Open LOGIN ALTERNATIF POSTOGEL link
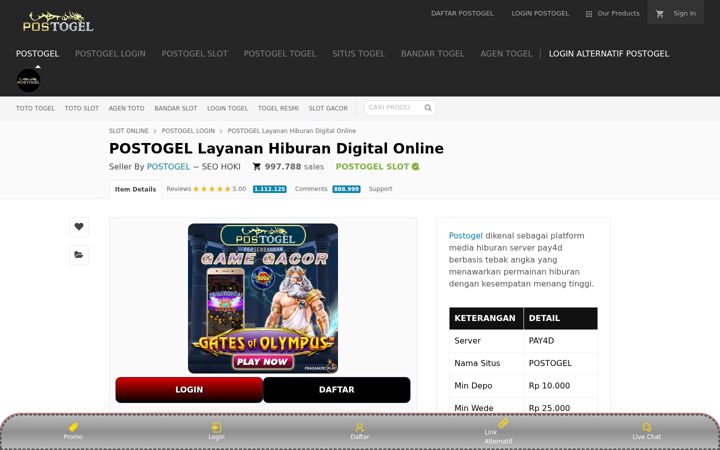This screenshot has width=720, height=450. pyautogui.click(x=609, y=53)
